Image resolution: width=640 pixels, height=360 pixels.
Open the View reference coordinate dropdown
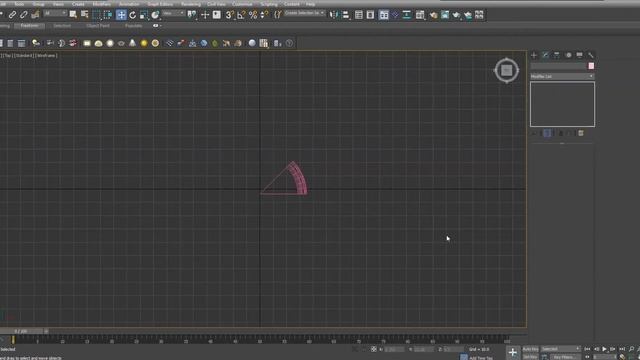pyautogui.click(x=173, y=13)
